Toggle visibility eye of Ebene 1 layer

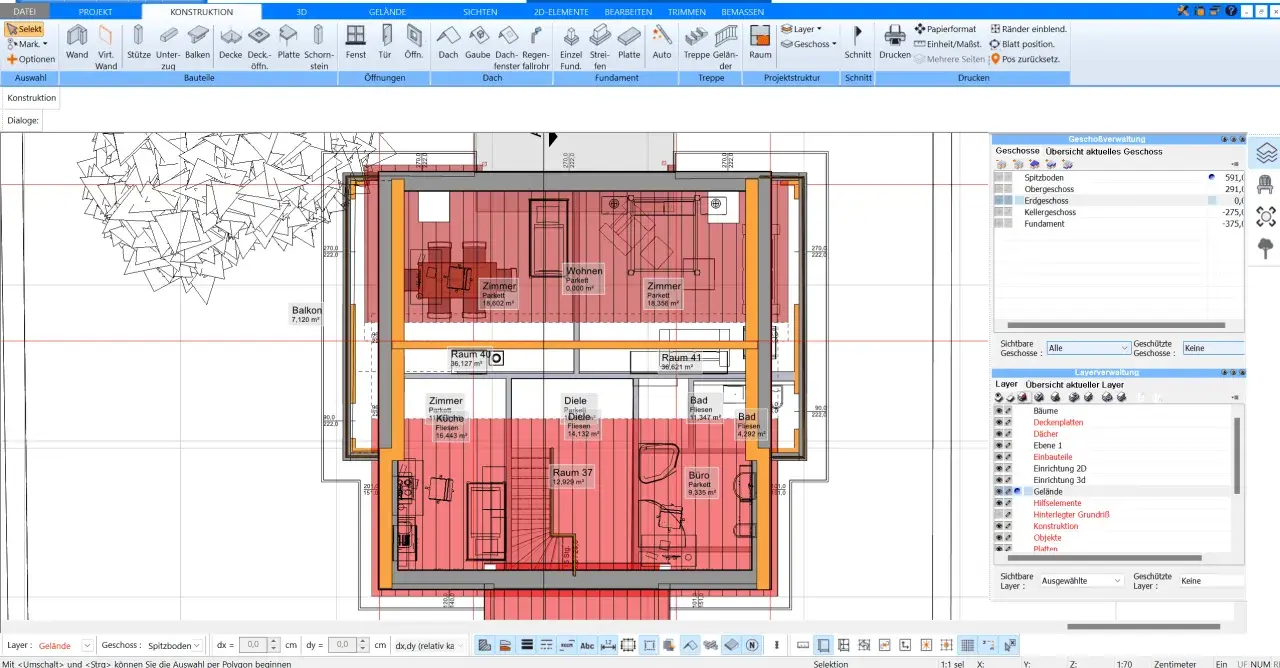pyautogui.click(x=998, y=445)
